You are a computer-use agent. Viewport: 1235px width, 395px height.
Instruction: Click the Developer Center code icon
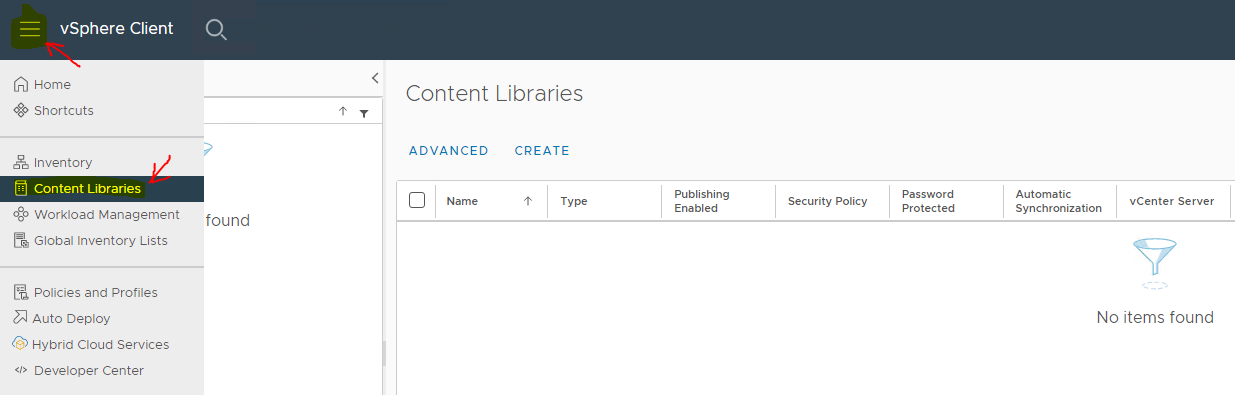click(21, 370)
